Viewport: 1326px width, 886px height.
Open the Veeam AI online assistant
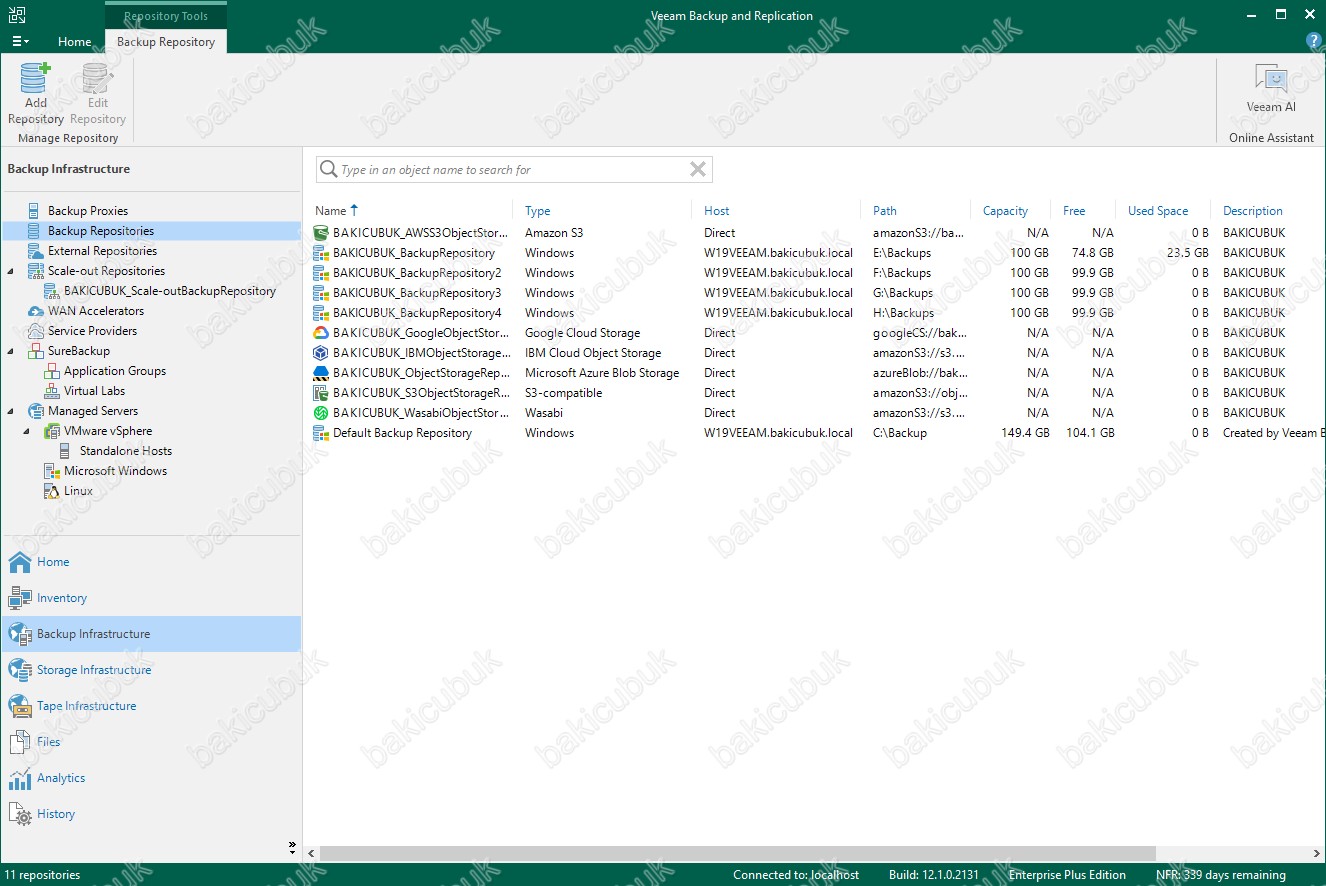1271,88
